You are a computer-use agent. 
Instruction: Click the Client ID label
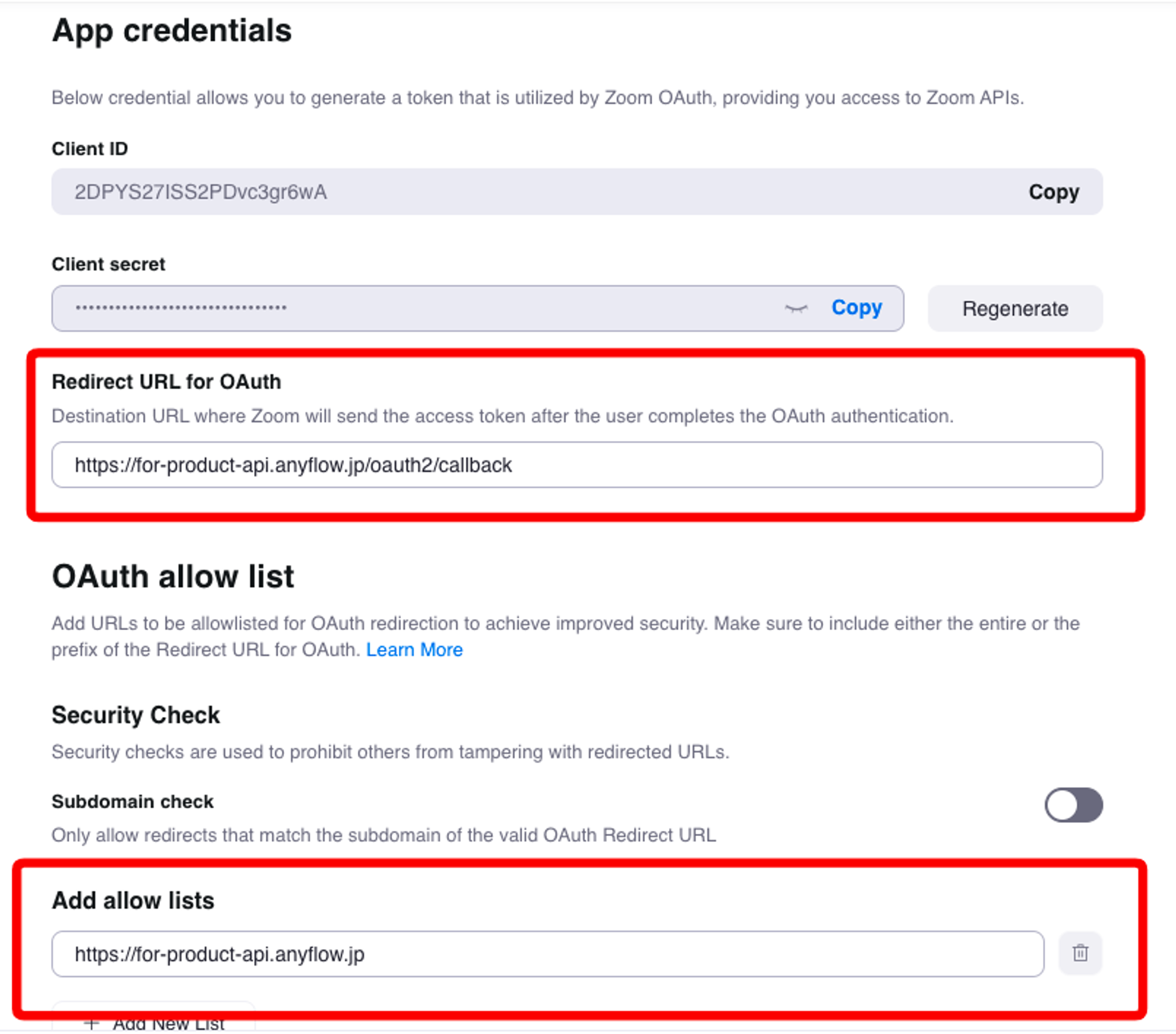point(90,149)
